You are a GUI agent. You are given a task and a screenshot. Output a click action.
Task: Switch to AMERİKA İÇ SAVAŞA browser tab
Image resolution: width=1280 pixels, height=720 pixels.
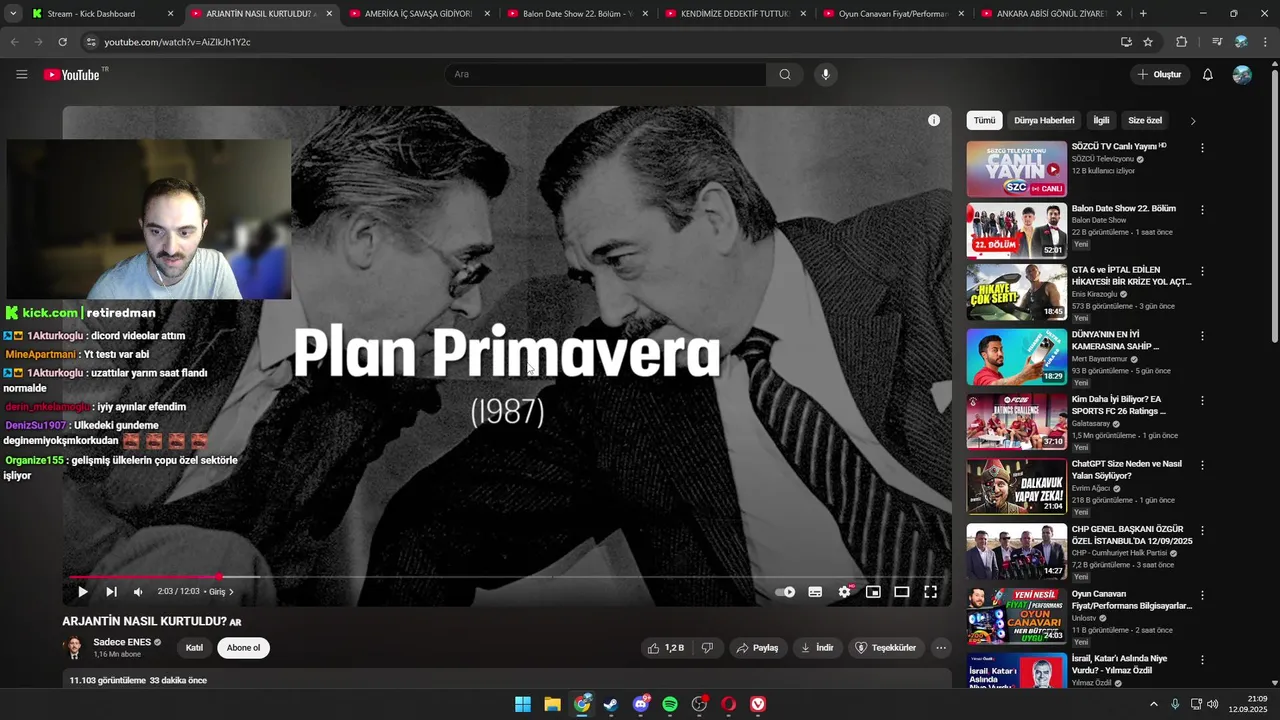pyautogui.click(x=420, y=14)
